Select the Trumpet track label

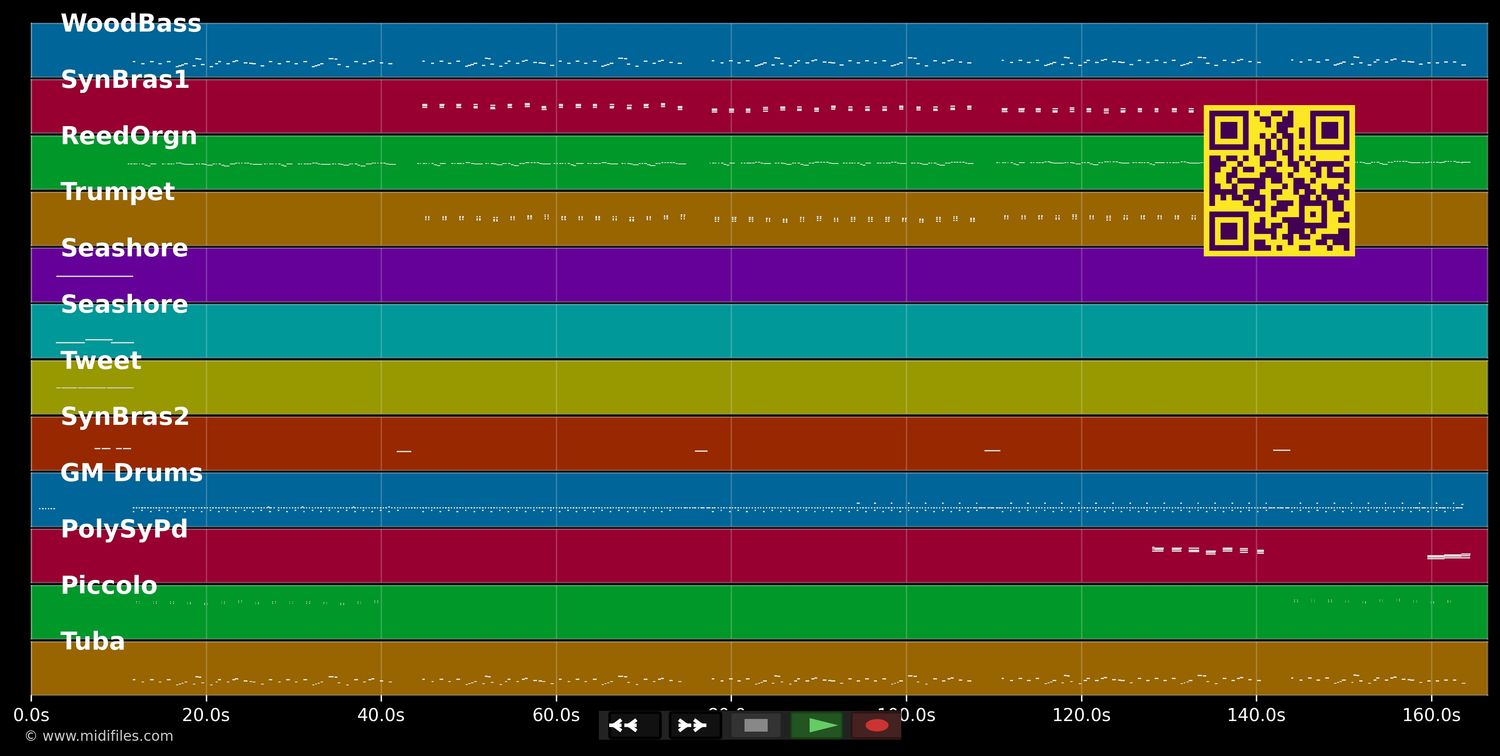(x=118, y=192)
